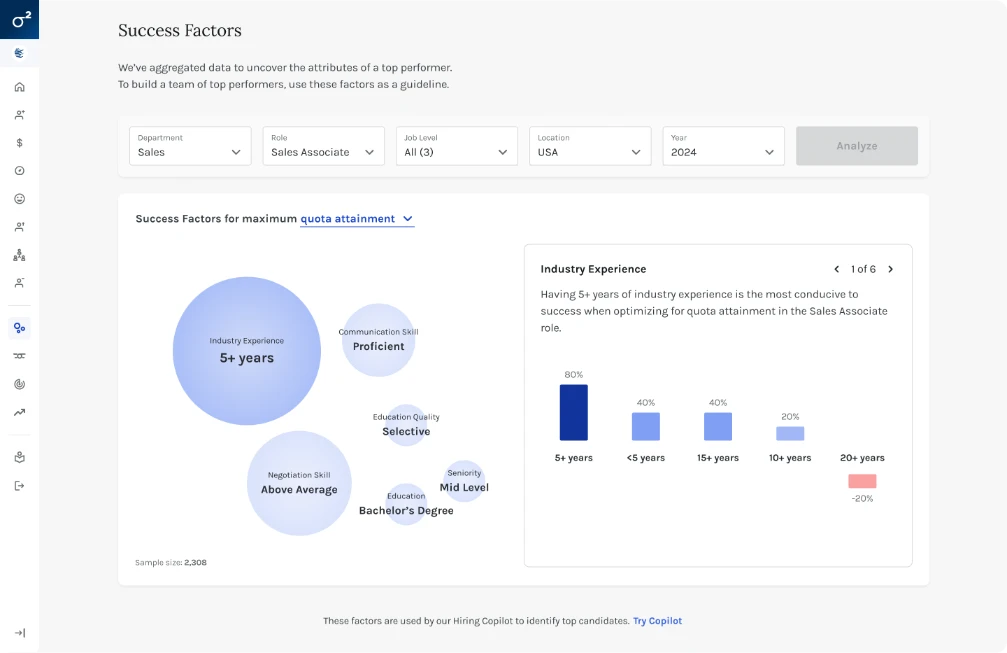Click the 'Sample size: 2,308' text

point(171,562)
